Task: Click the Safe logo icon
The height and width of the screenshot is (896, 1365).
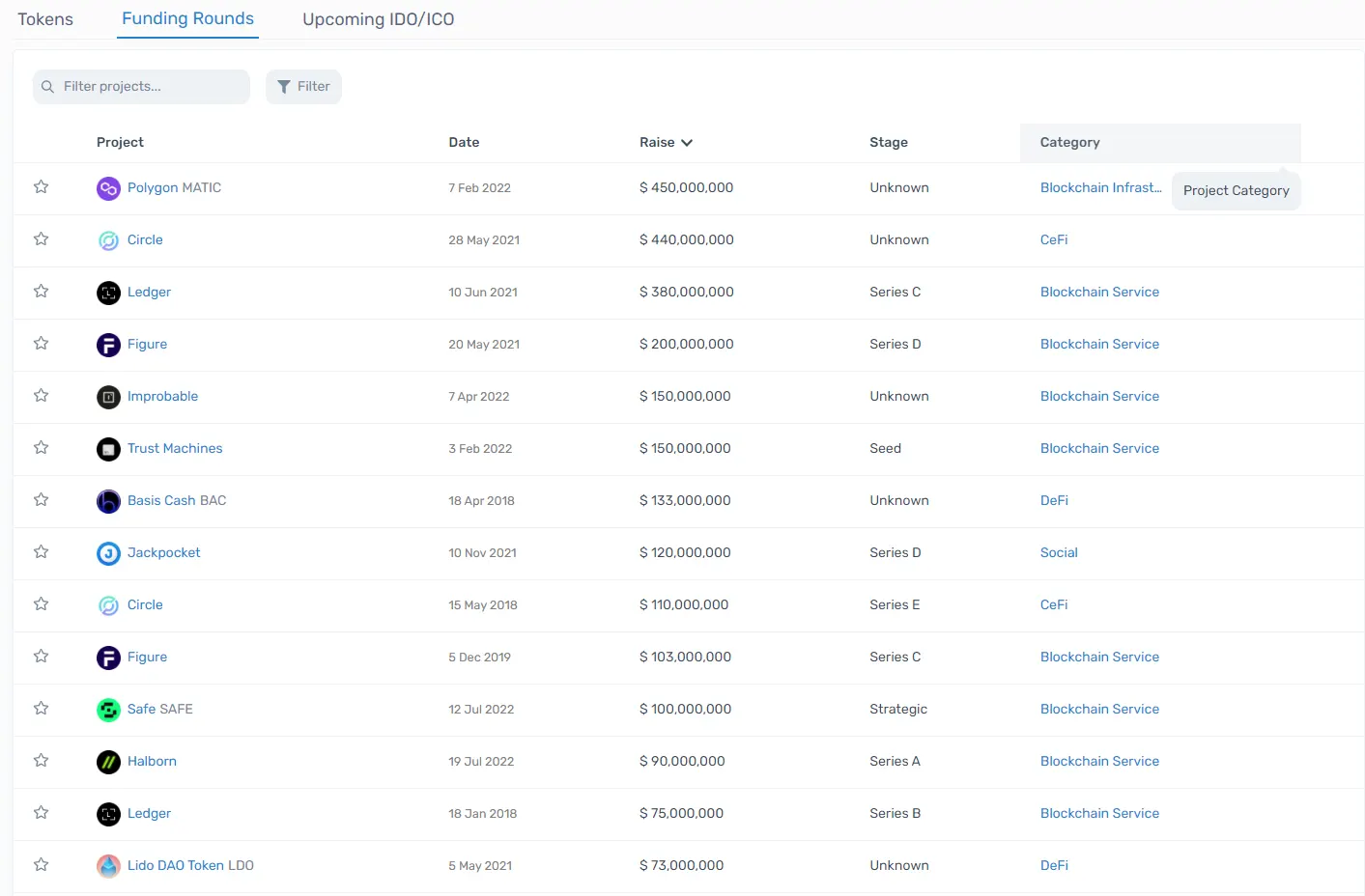Action: click(108, 710)
